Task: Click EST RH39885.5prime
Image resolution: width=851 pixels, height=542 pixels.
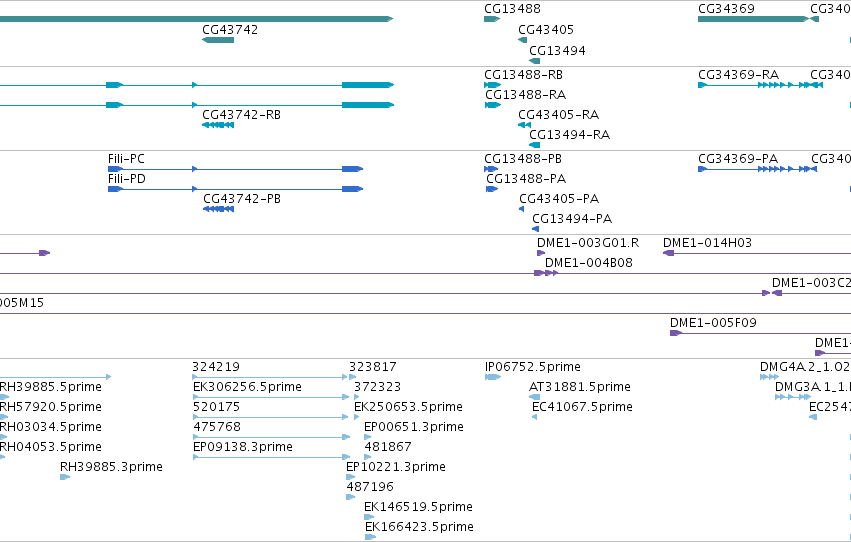Action: pos(4,397)
